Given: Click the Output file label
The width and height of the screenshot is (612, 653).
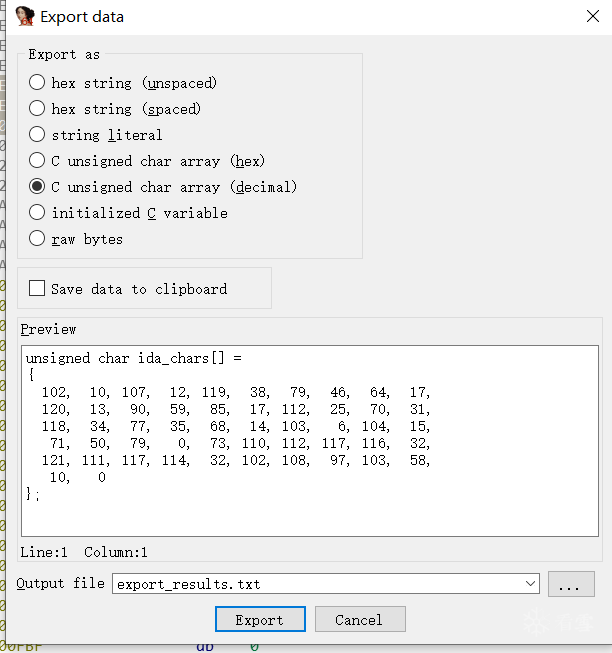Looking at the screenshot, I should [x=60, y=583].
